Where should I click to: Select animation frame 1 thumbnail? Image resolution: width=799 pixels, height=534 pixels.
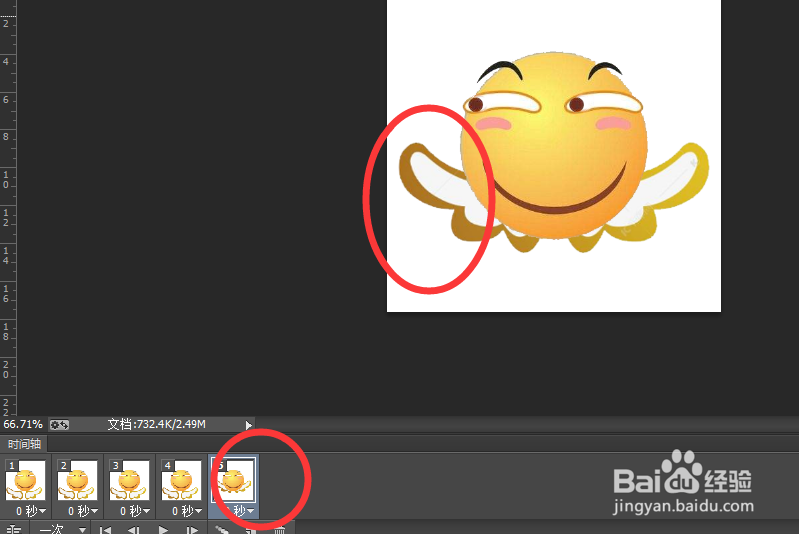(x=25, y=480)
